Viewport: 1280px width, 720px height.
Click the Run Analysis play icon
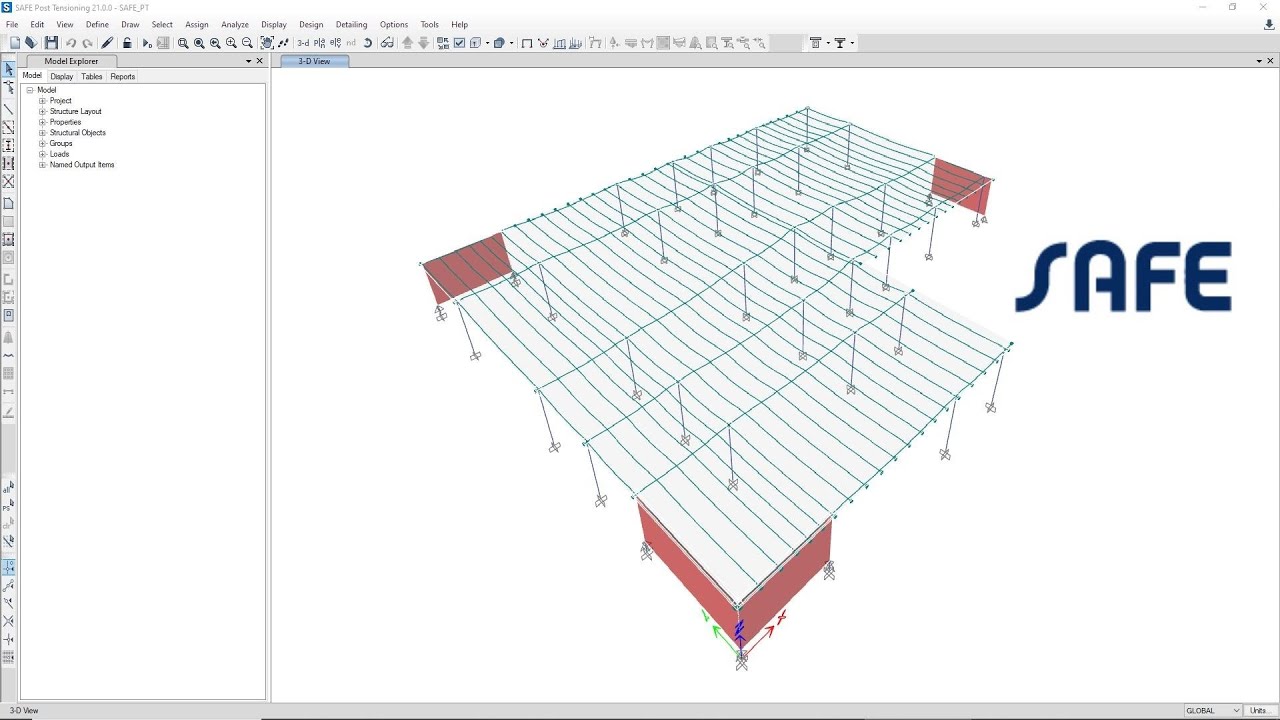pyautogui.click(x=147, y=43)
